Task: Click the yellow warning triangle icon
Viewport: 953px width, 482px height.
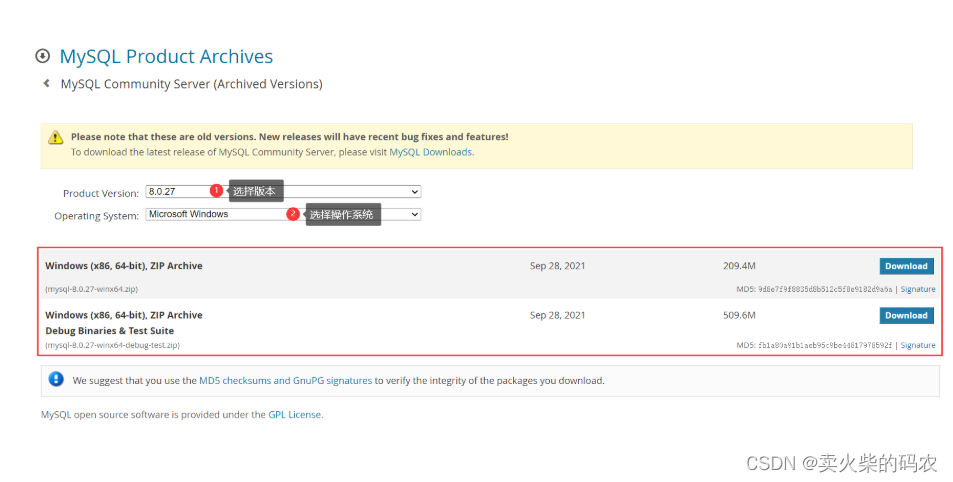Action: [x=55, y=137]
